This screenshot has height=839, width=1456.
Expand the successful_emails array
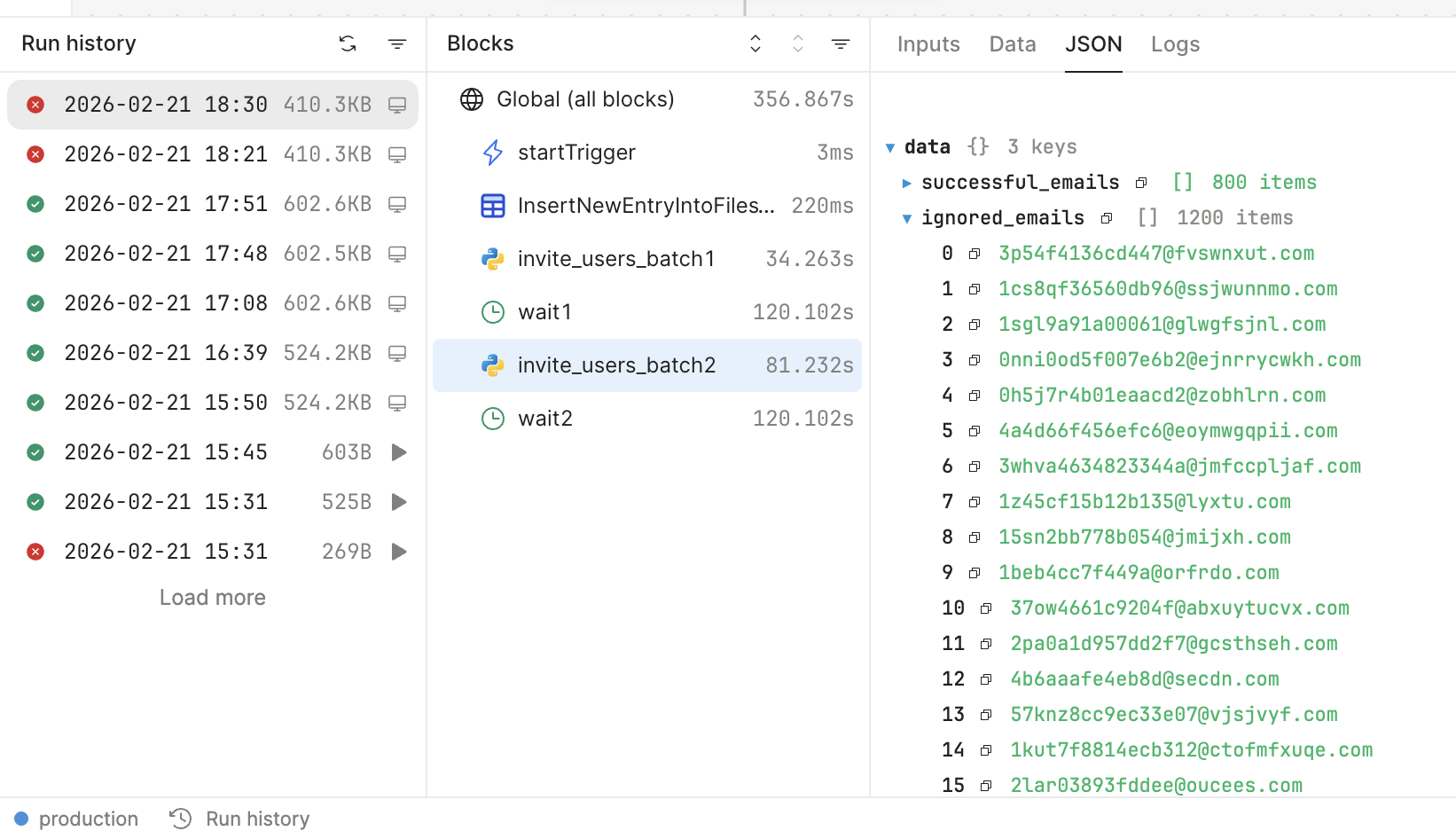coord(906,183)
